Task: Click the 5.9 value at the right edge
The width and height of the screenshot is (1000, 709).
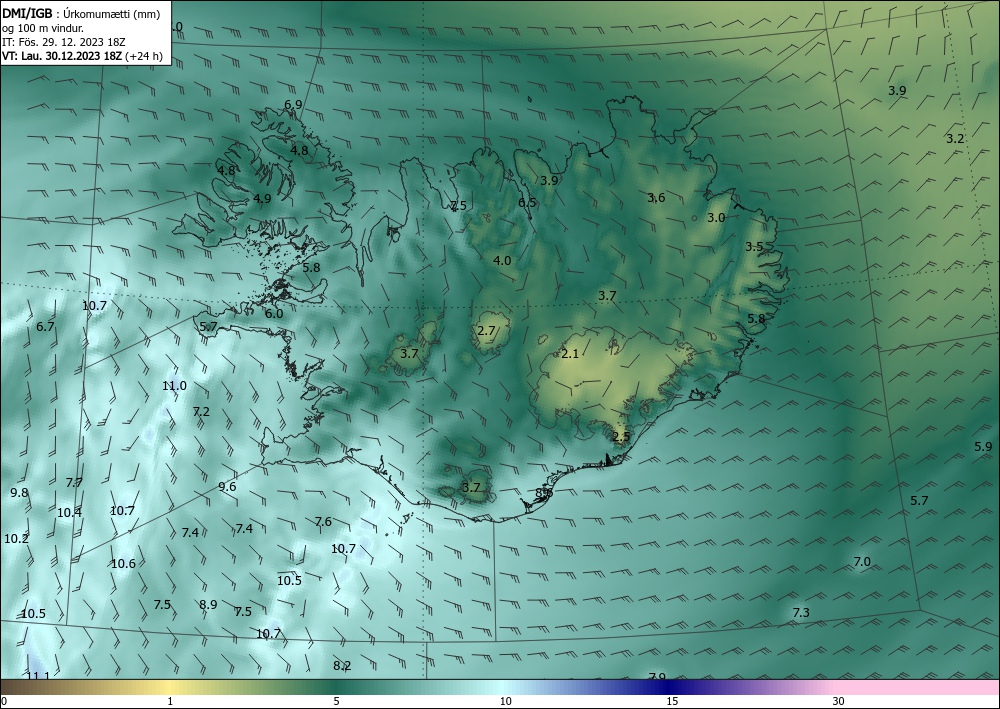Action: pyautogui.click(x=983, y=447)
